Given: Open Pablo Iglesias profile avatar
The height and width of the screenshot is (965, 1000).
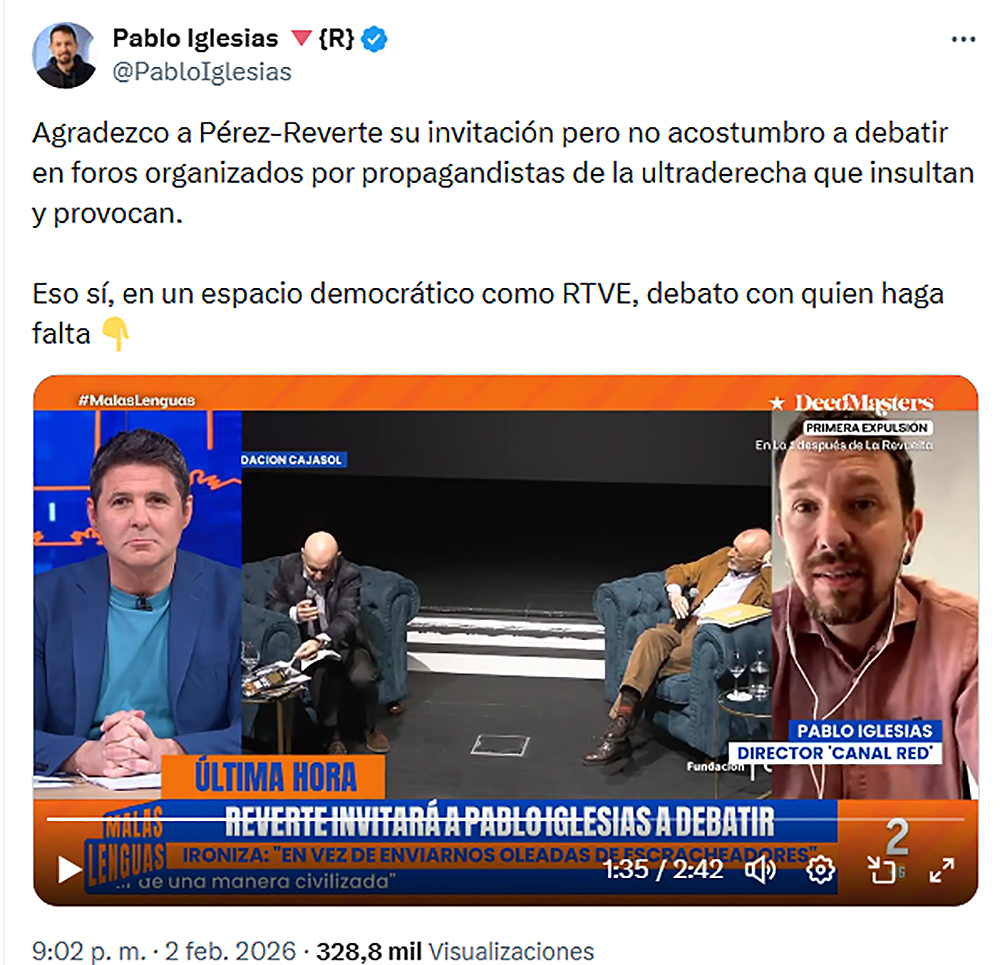Looking at the screenshot, I should pos(64,55).
